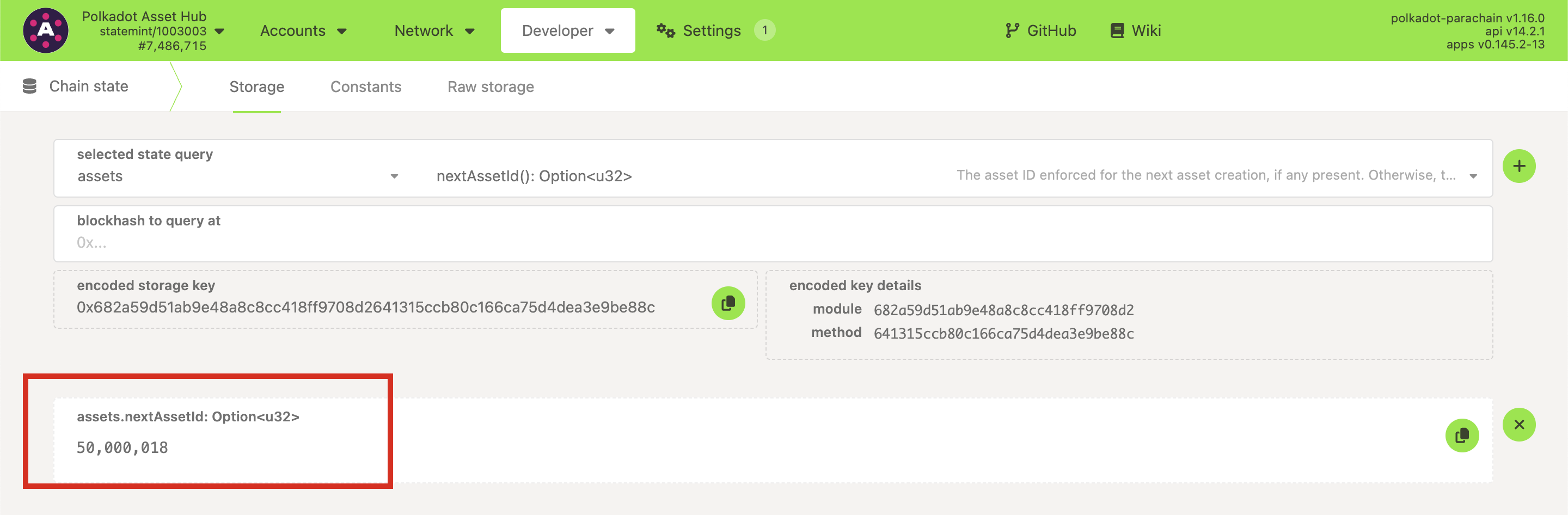Switch to the Raw storage tab
The height and width of the screenshot is (515, 1568).
tap(490, 87)
